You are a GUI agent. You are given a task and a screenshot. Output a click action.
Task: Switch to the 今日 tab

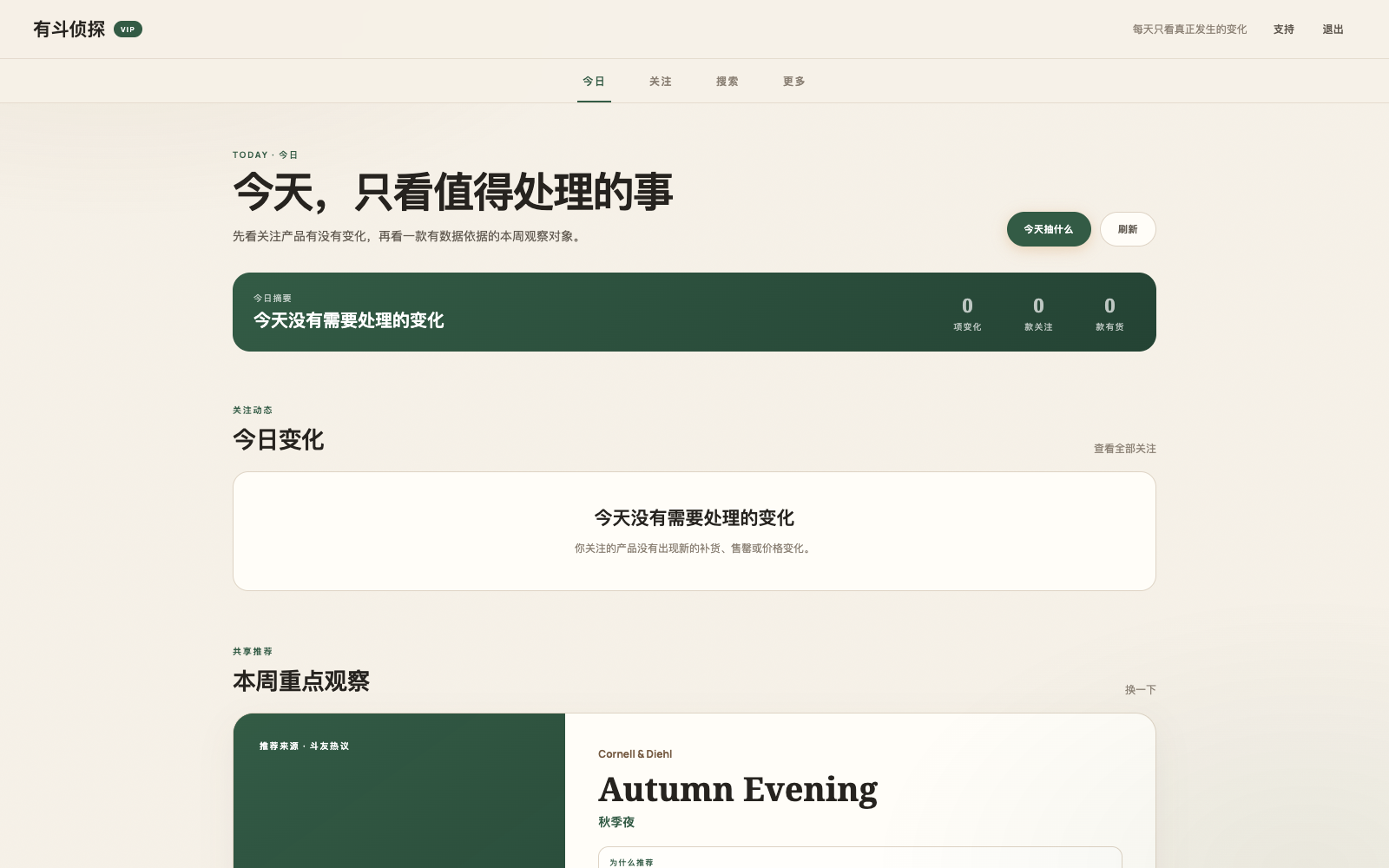(594, 82)
